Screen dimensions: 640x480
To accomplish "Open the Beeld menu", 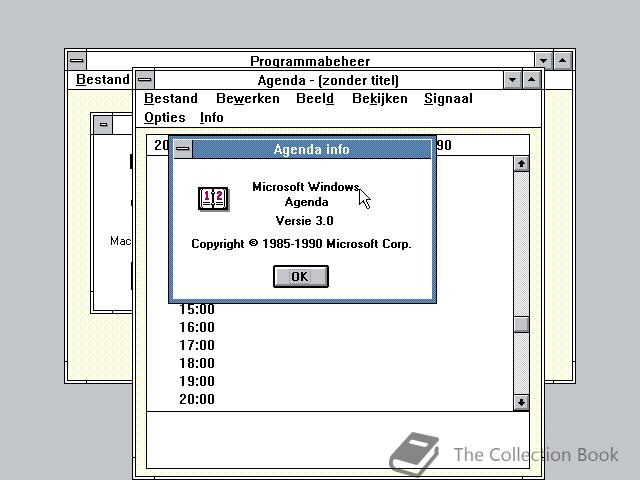I will coord(315,99).
